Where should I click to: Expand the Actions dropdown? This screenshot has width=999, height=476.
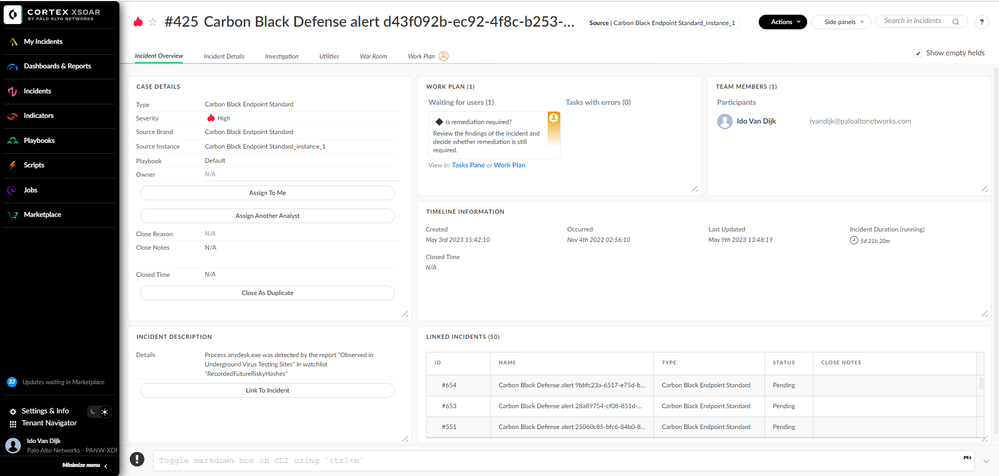[782, 21]
